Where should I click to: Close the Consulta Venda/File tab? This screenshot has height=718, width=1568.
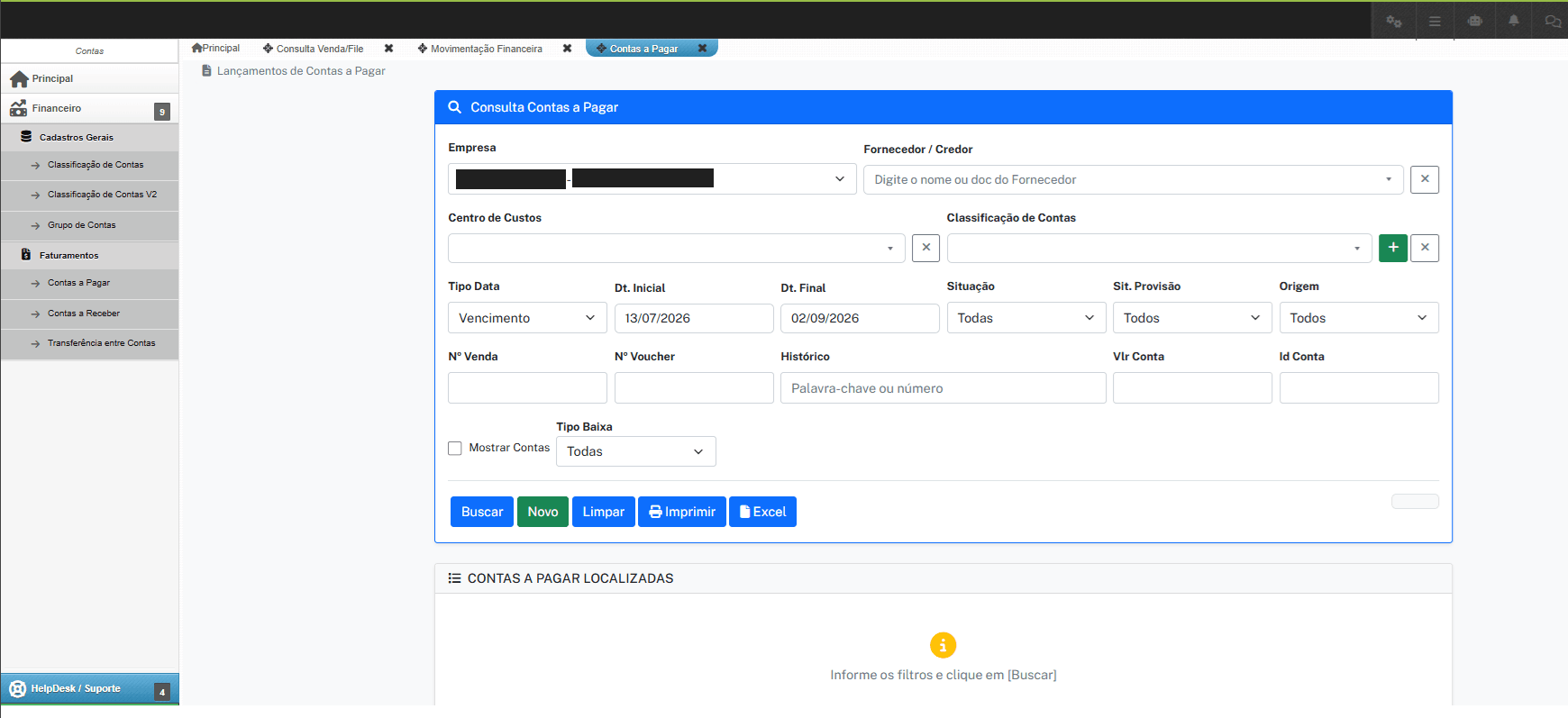click(388, 49)
